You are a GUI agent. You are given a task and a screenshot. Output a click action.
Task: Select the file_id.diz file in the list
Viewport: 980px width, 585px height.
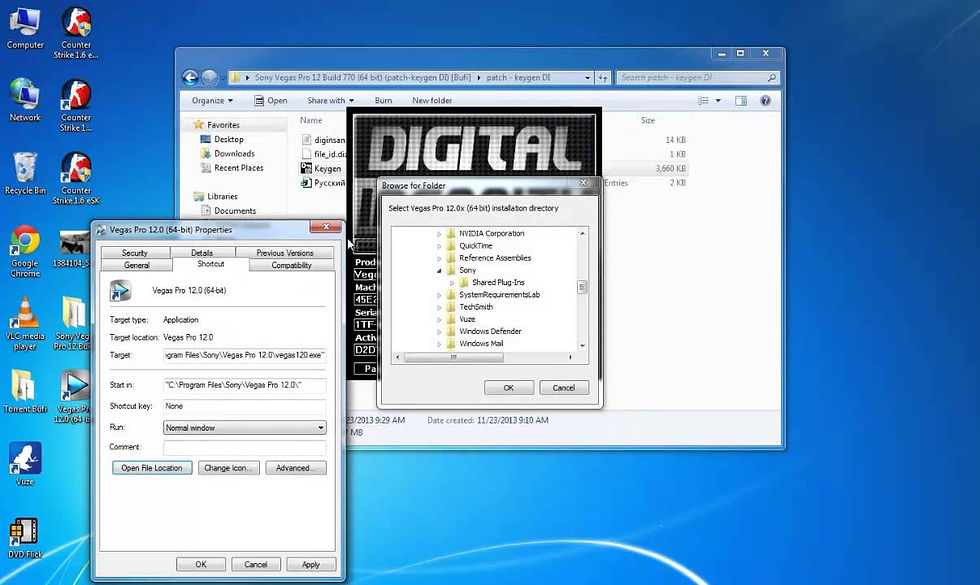point(324,154)
